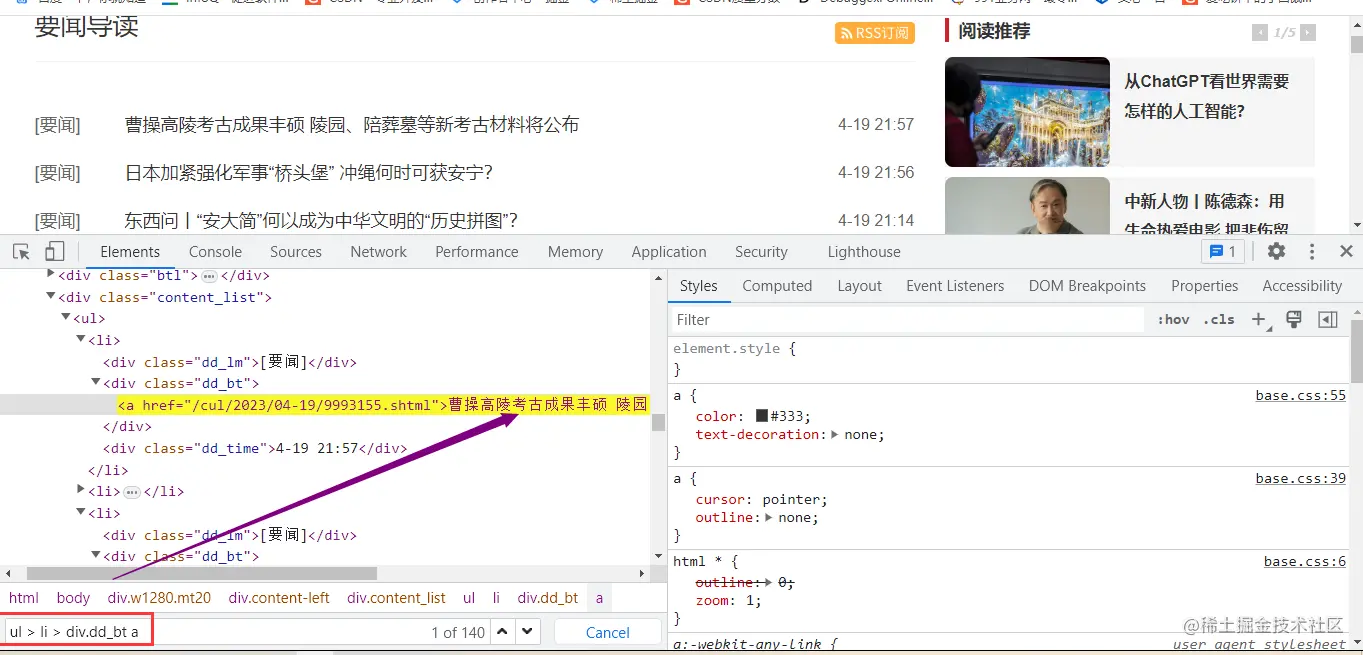The image size is (1363, 655).
Task: Toggle computed styles sidebar icon
Action: (x=1328, y=320)
